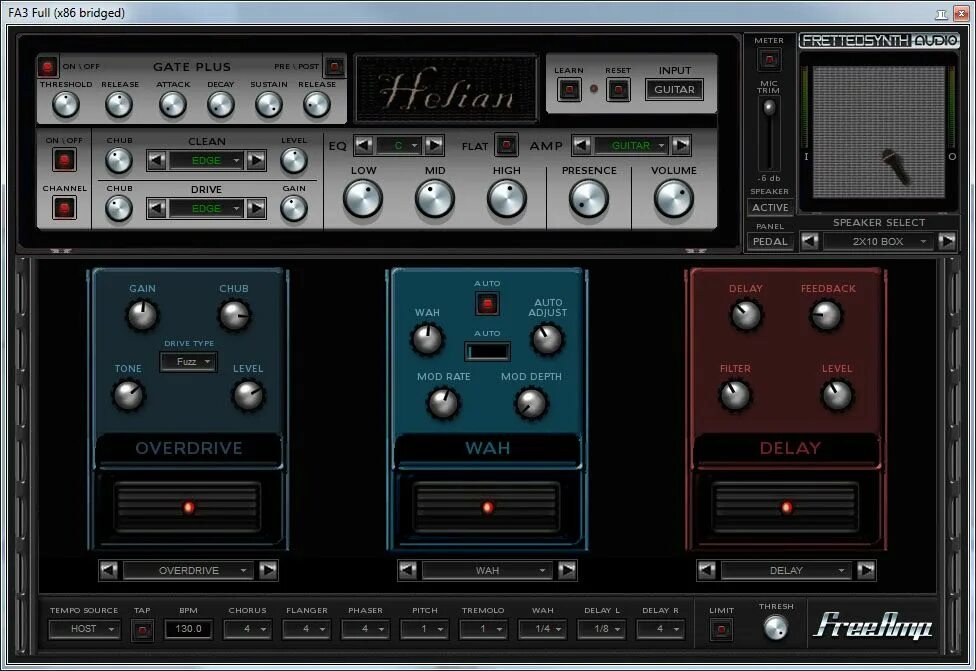
Task: Click the MIC TRIM slider handle
Action: tap(769, 108)
